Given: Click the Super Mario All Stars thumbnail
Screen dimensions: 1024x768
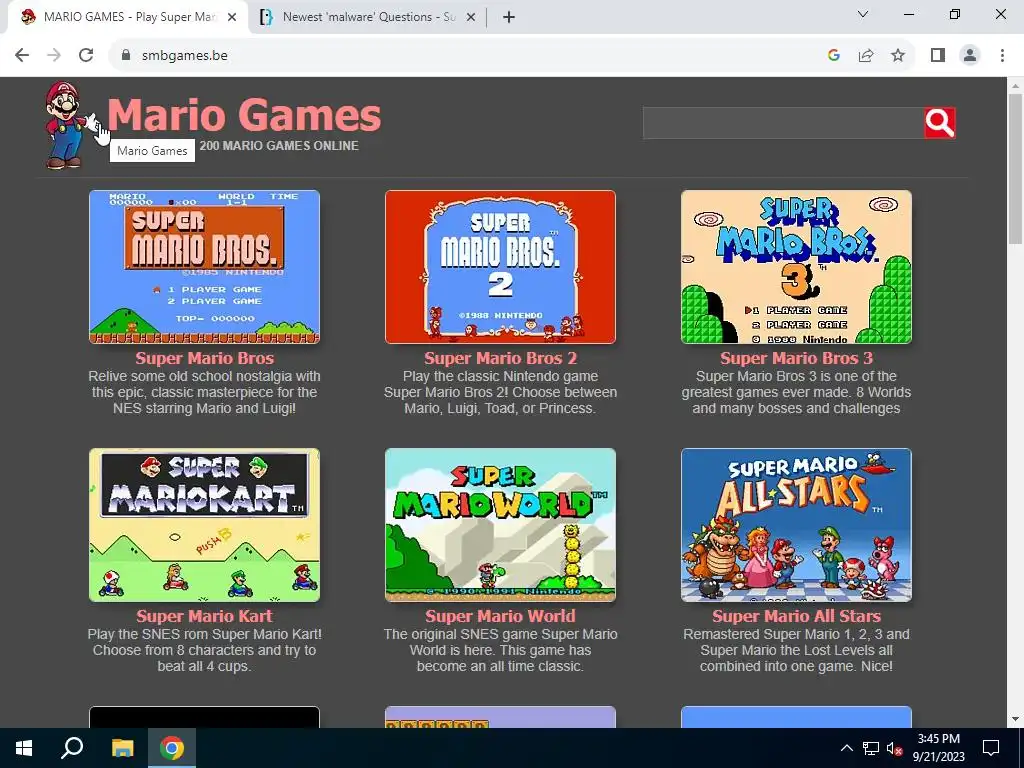Looking at the screenshot, I should pyautogui.click(x=796, y=524).
